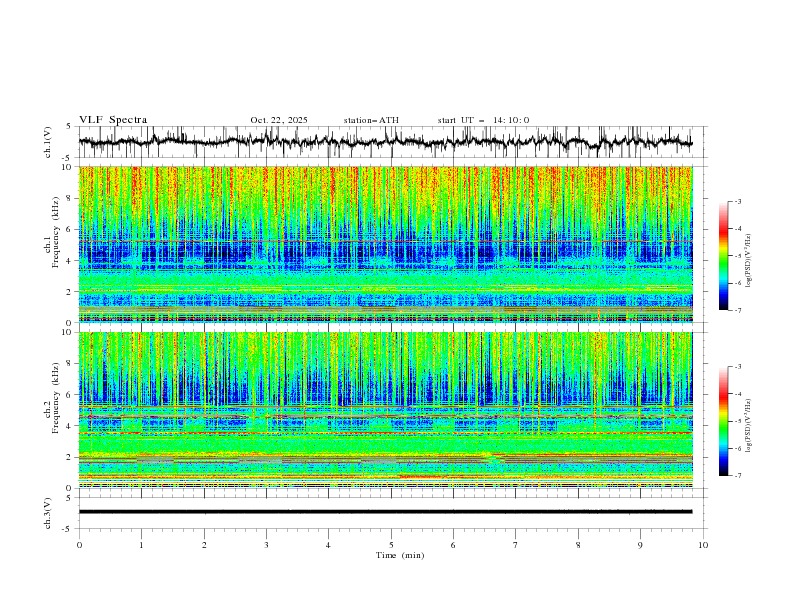Click time axis tick label "6"
The width and height of the screenshot is (792, 612).
(x=453, y=545)
